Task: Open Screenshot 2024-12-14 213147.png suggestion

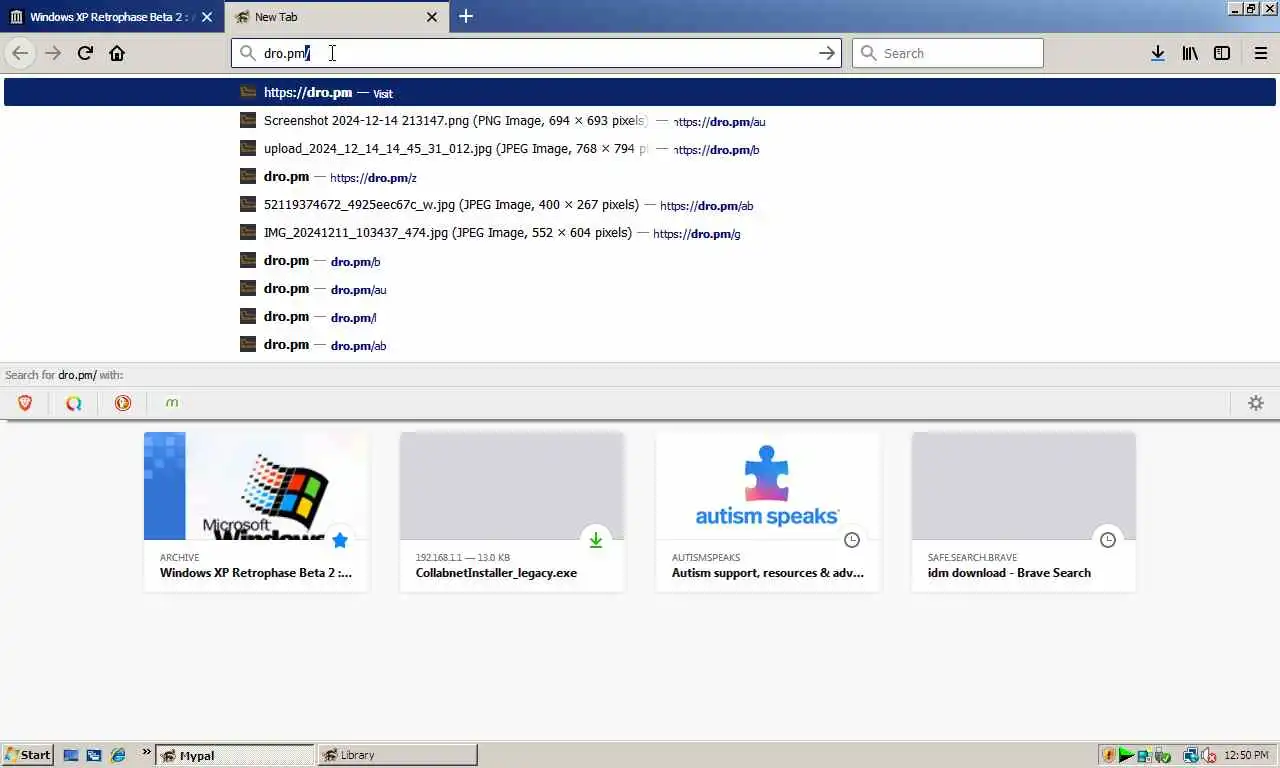Action: tap(640, 121)
